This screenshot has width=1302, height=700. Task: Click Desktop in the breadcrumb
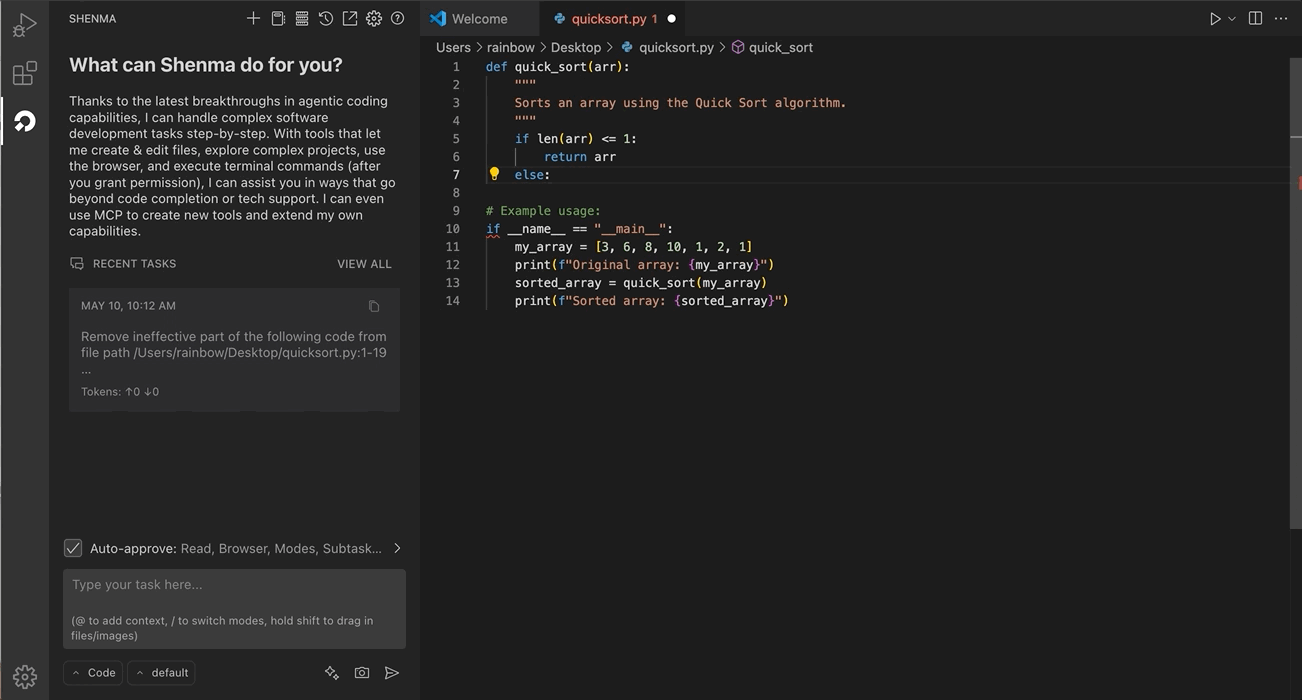pyautogui.click(x=576, y=47)
